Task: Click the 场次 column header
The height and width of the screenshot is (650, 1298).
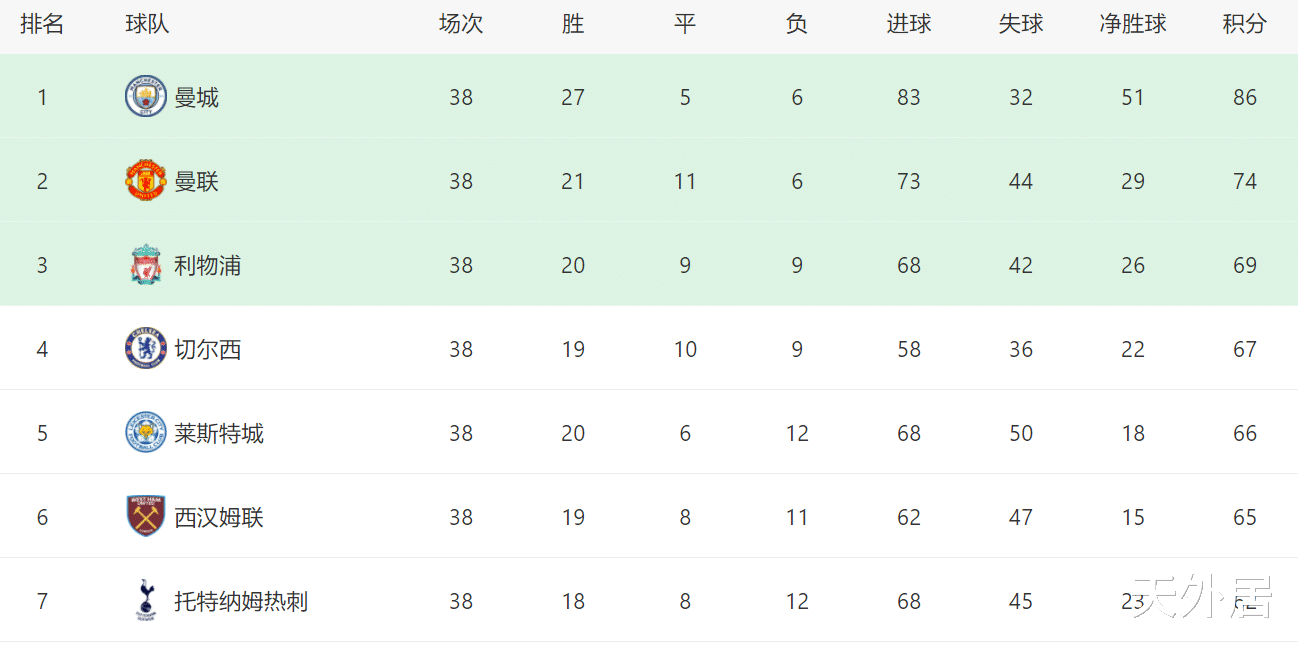Action: (460, 24)
